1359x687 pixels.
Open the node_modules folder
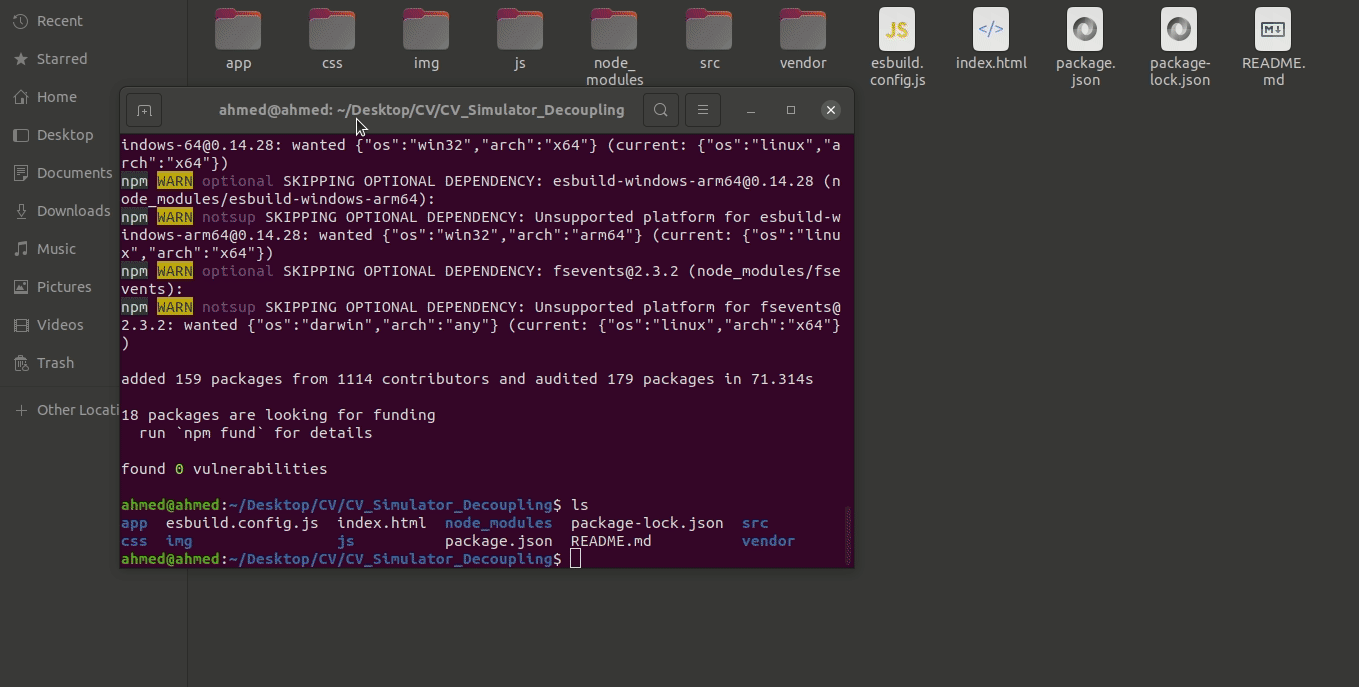click(614, 30)
